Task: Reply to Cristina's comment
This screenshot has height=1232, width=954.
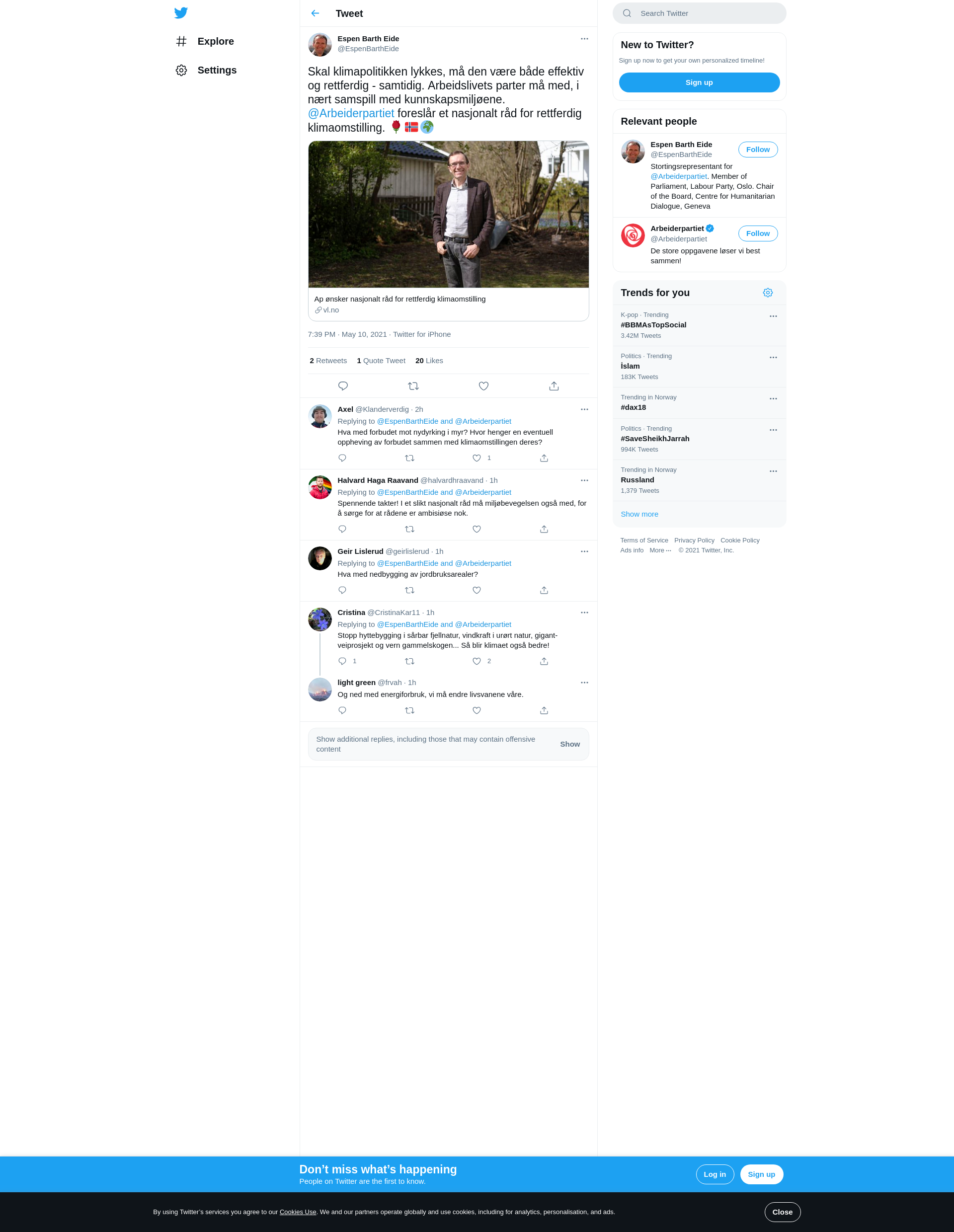Action: (342, 661)
